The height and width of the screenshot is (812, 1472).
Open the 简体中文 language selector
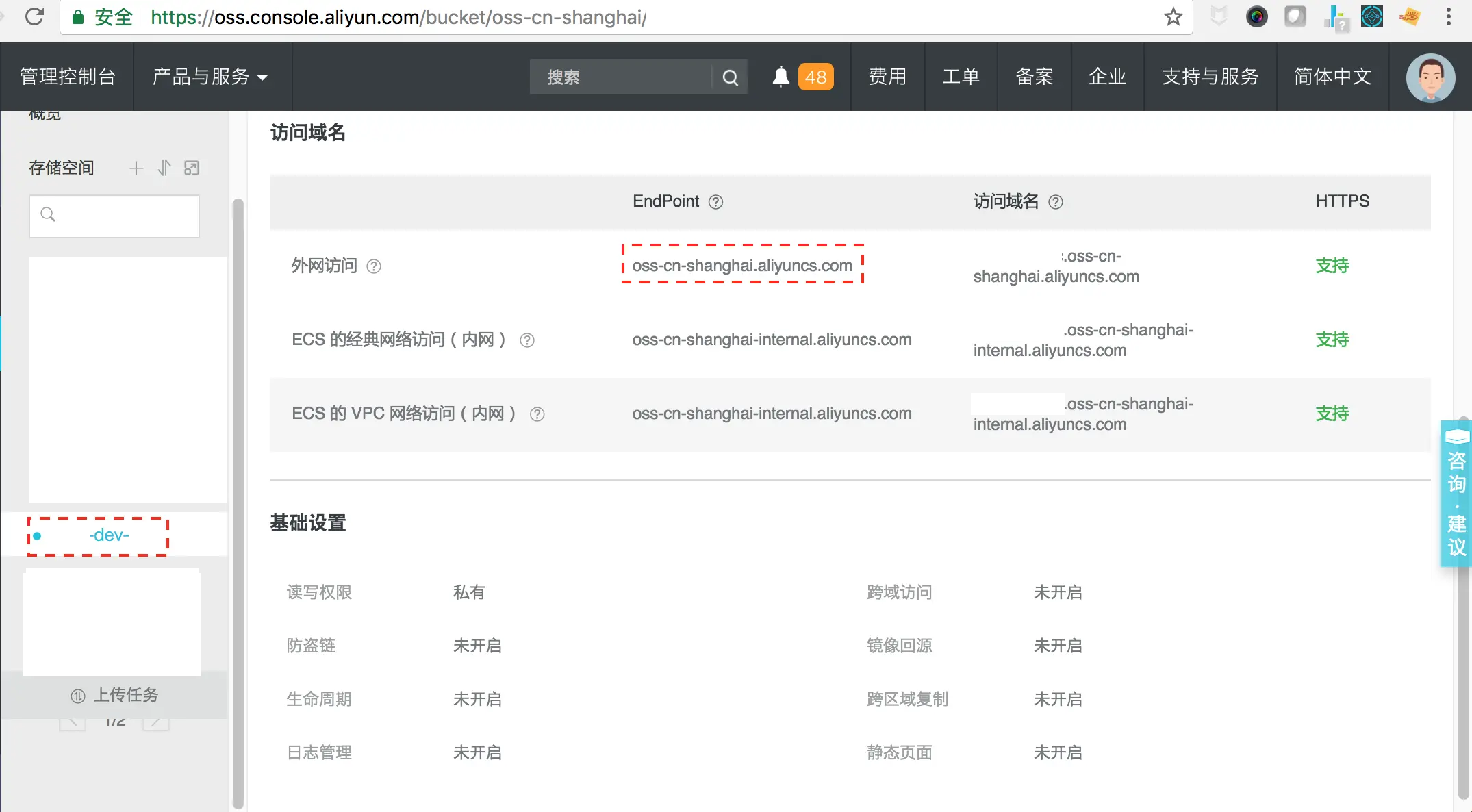click(1332, 77)
